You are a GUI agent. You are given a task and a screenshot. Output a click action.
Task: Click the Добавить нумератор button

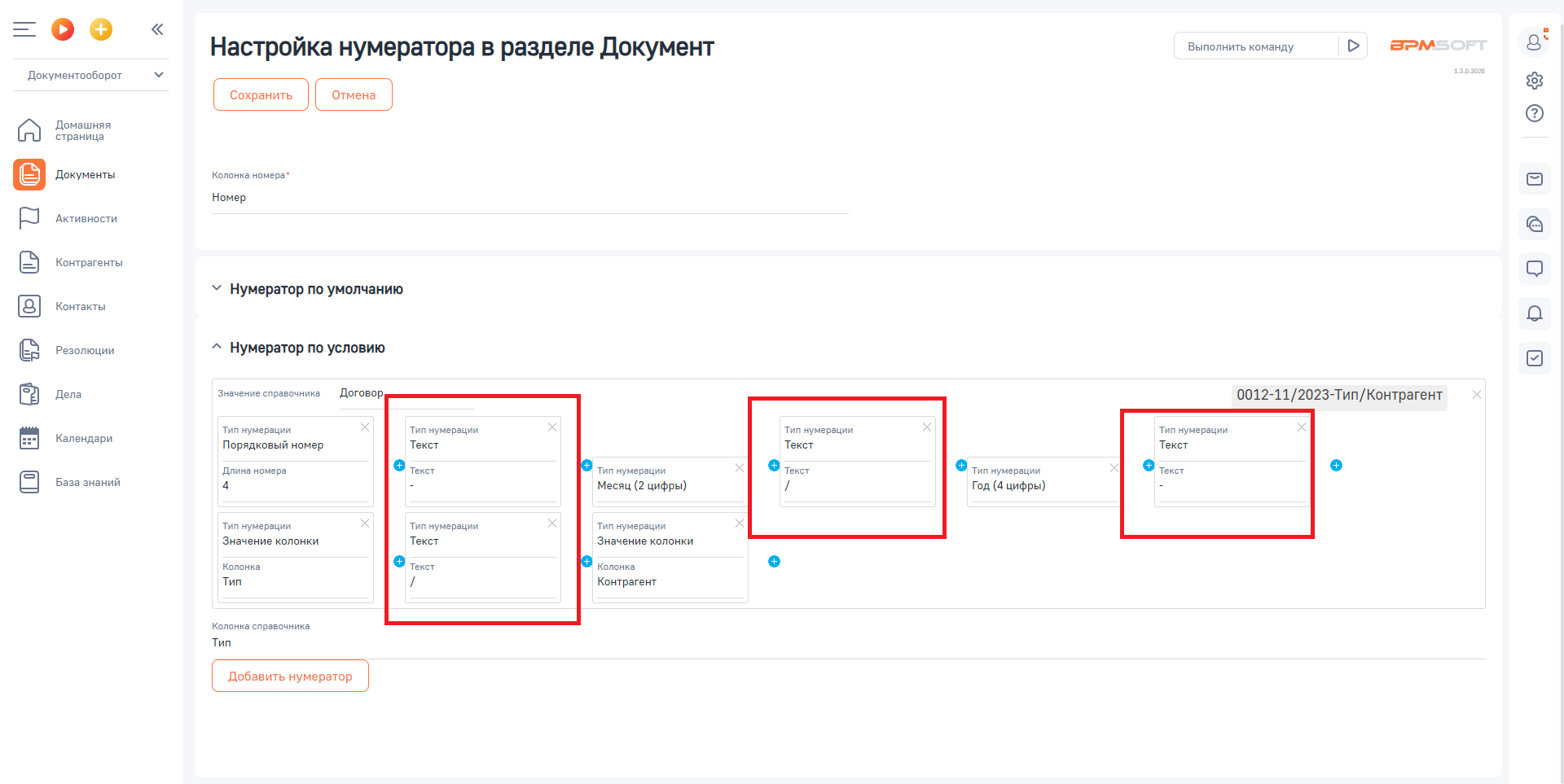click(290, 676)
